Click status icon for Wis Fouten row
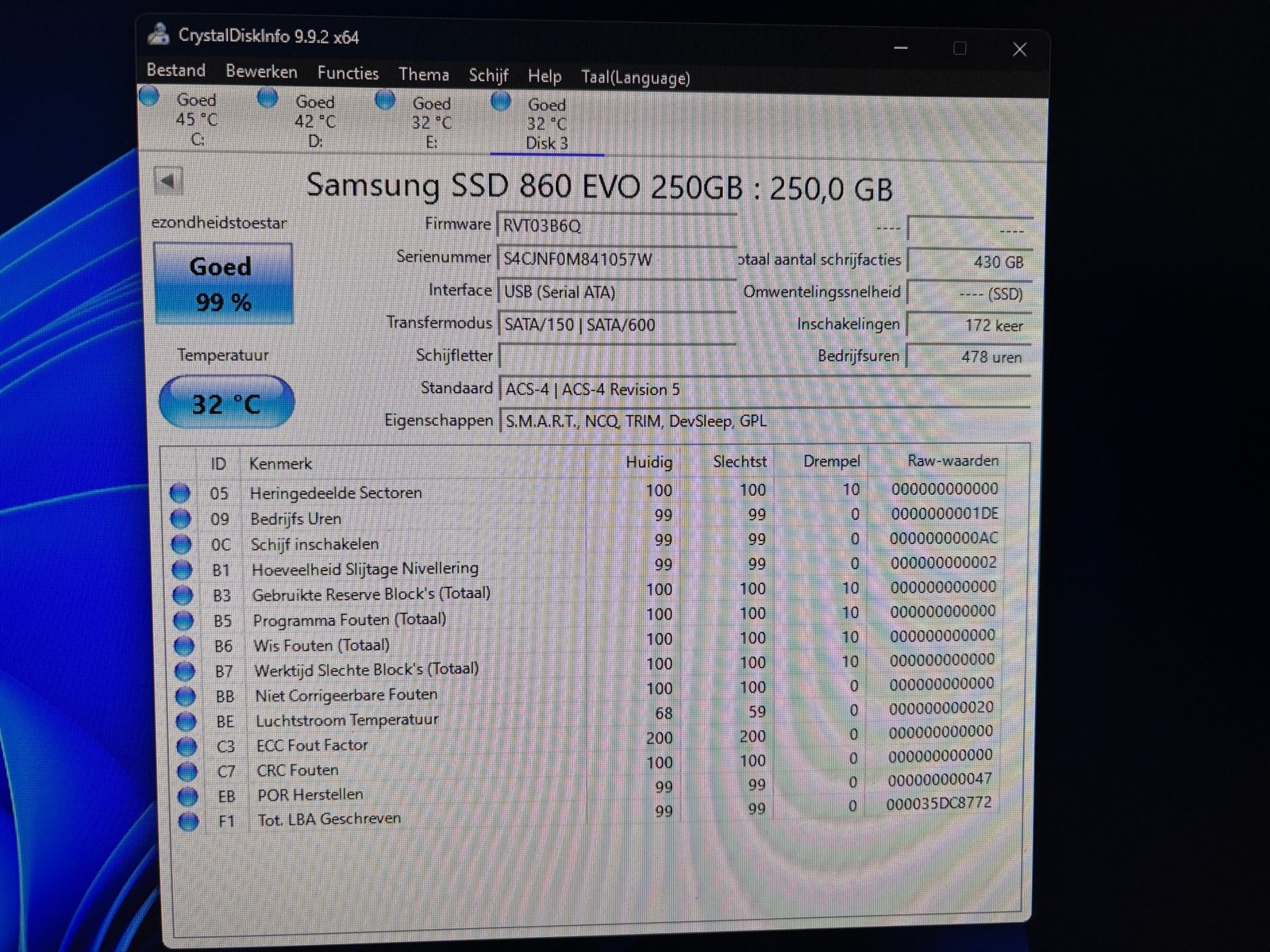The height and width of the screenshot is (952, 1270). 184,646
